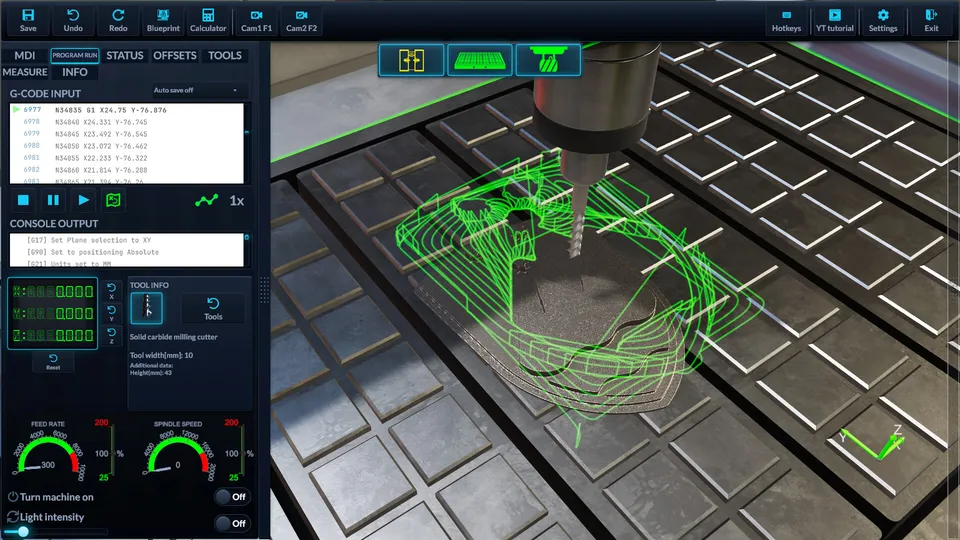Switch to Cam2 F2 view
960x540 pixels.
click(x=302, y=20)
